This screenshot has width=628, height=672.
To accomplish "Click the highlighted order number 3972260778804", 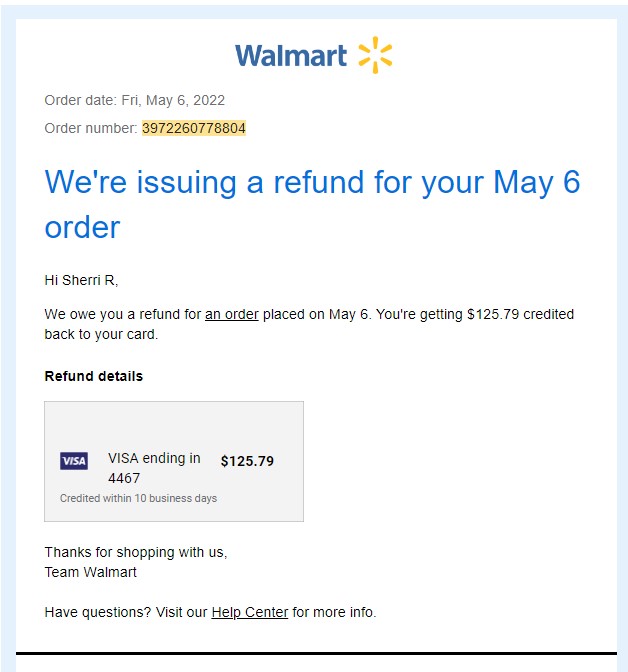I will point(194,128).
